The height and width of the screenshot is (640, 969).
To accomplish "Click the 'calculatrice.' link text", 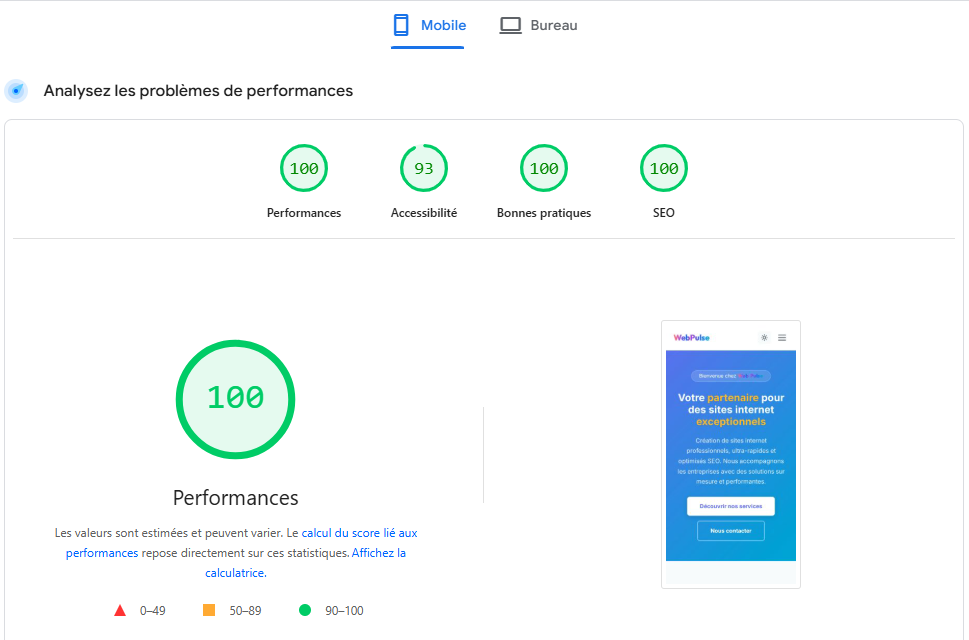I will click(236, 573).
